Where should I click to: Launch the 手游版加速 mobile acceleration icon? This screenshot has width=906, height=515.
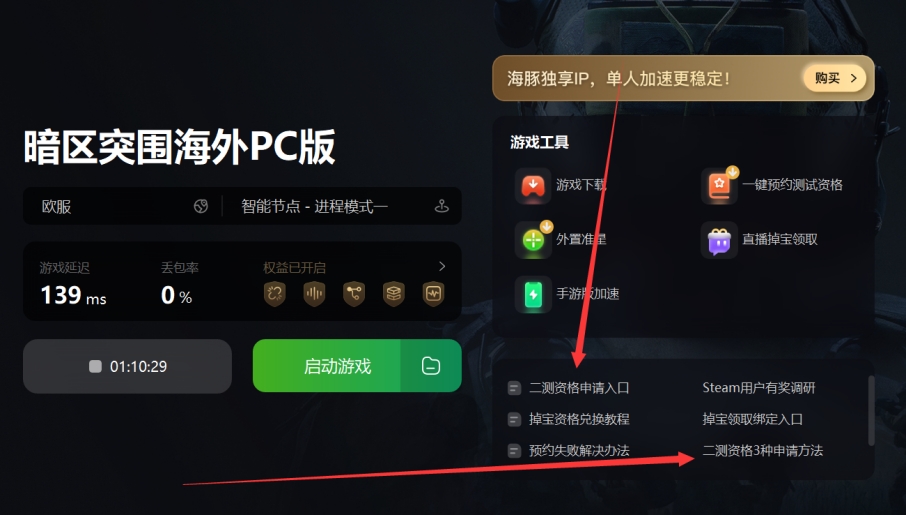(533, 294)
